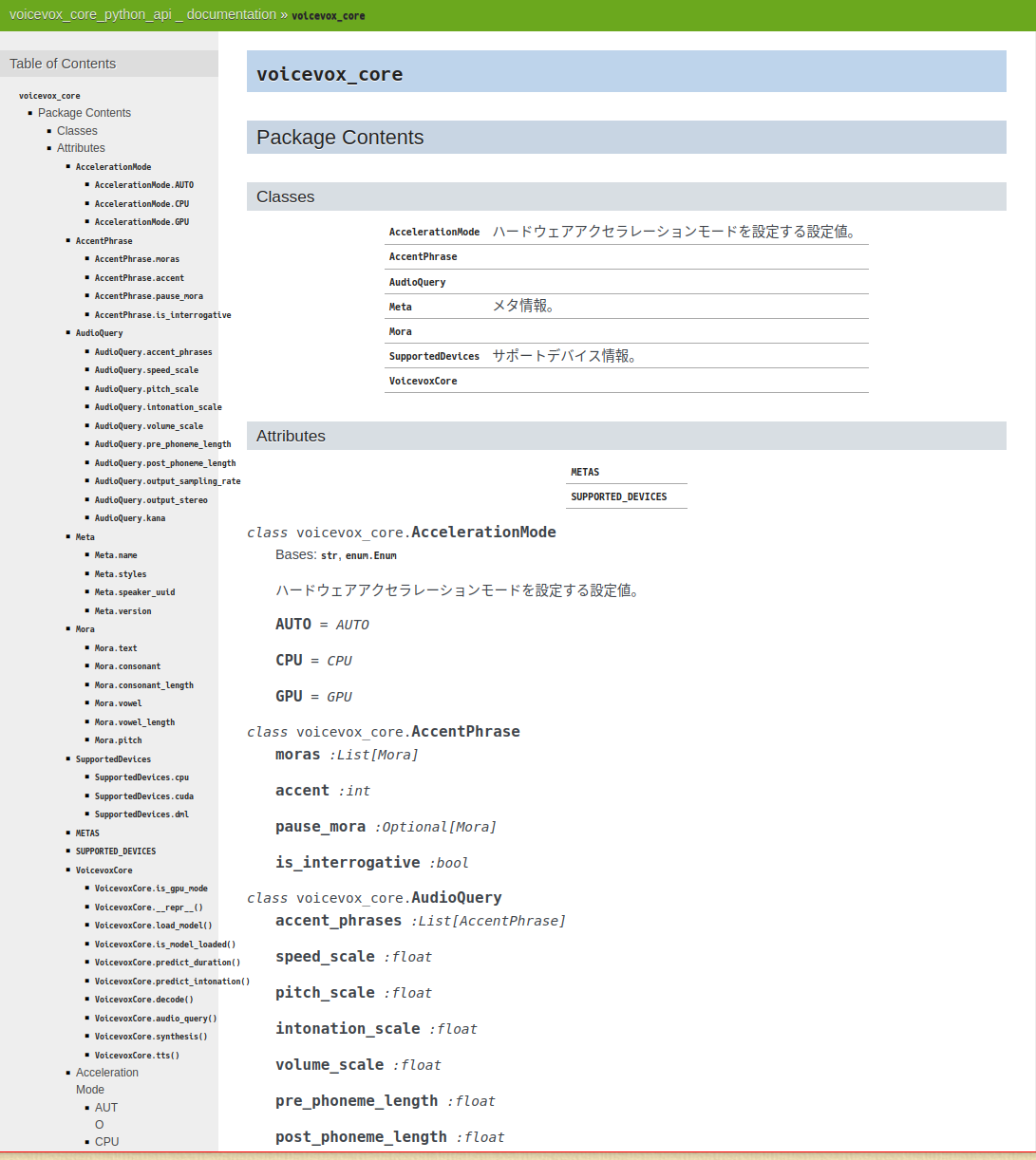The height and width of the screenshot is (1160, 1036).
Task: Select SupportedDevices in the Classes table
Action: [x=434, y=356]
